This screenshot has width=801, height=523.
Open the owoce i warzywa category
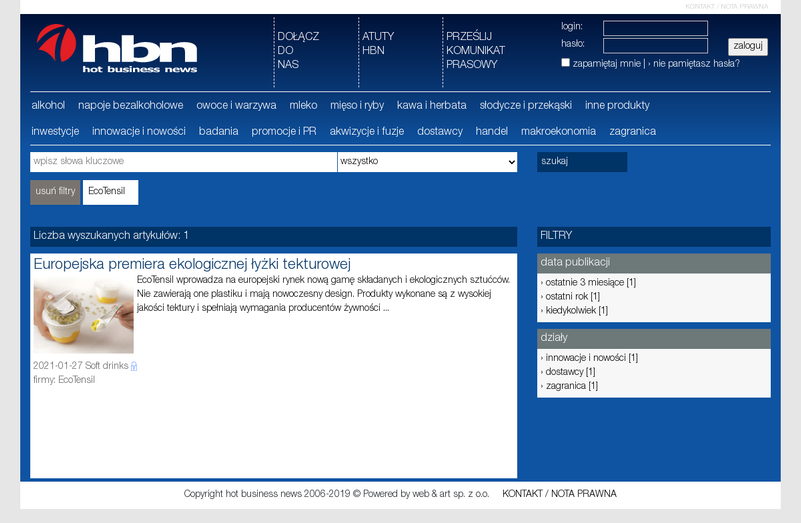pos(236,105)
